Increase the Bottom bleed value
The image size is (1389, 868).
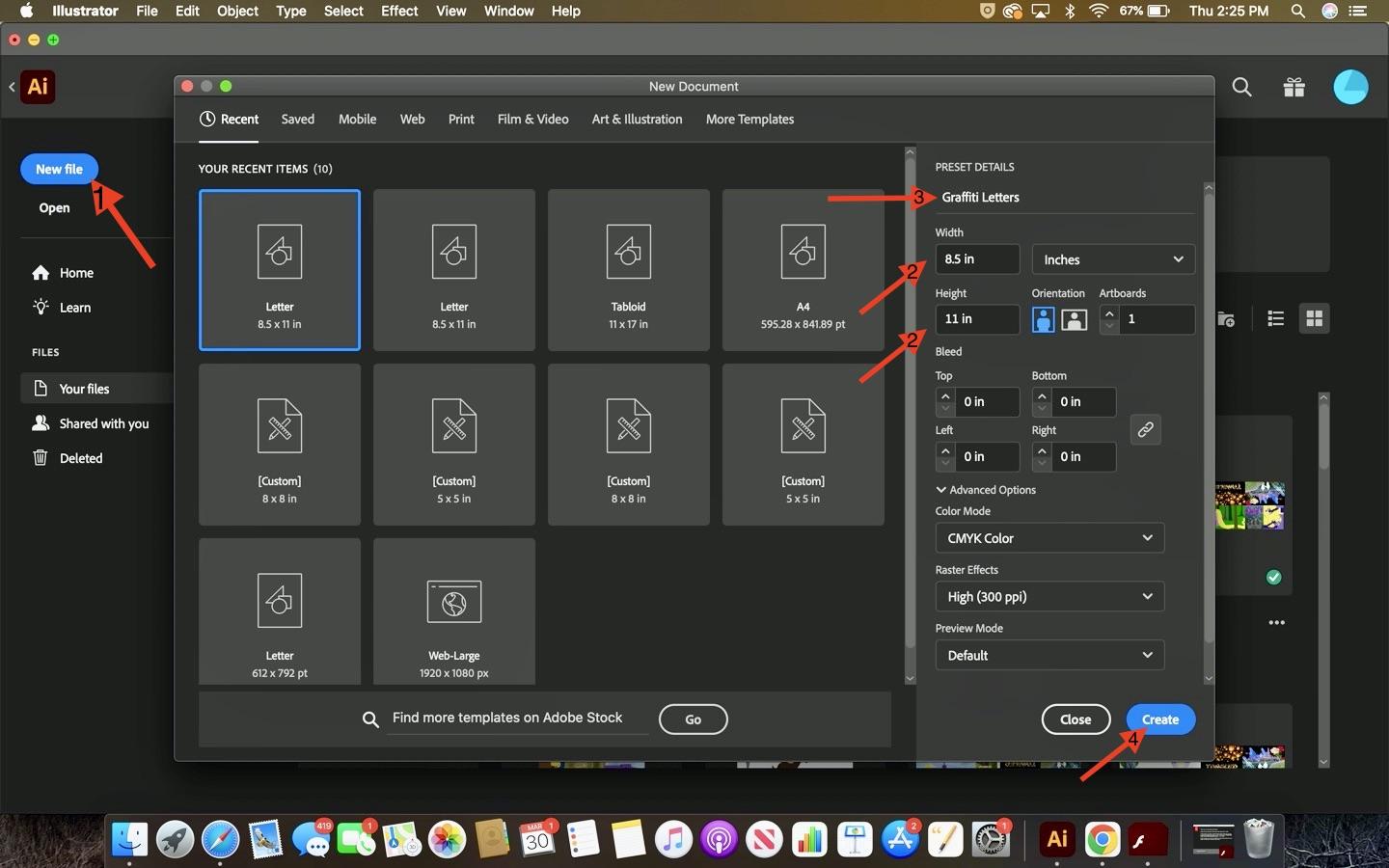pos(1042,395)
